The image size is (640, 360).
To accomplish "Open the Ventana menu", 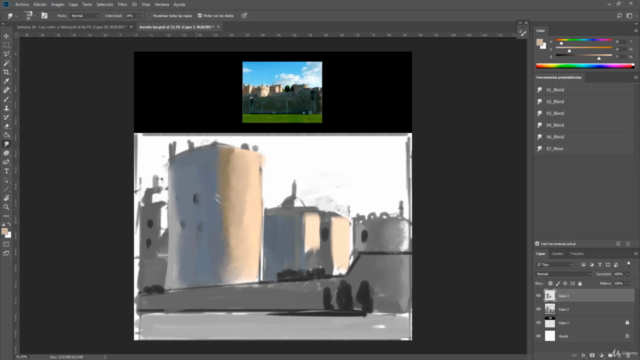I will tap(162, 4).
